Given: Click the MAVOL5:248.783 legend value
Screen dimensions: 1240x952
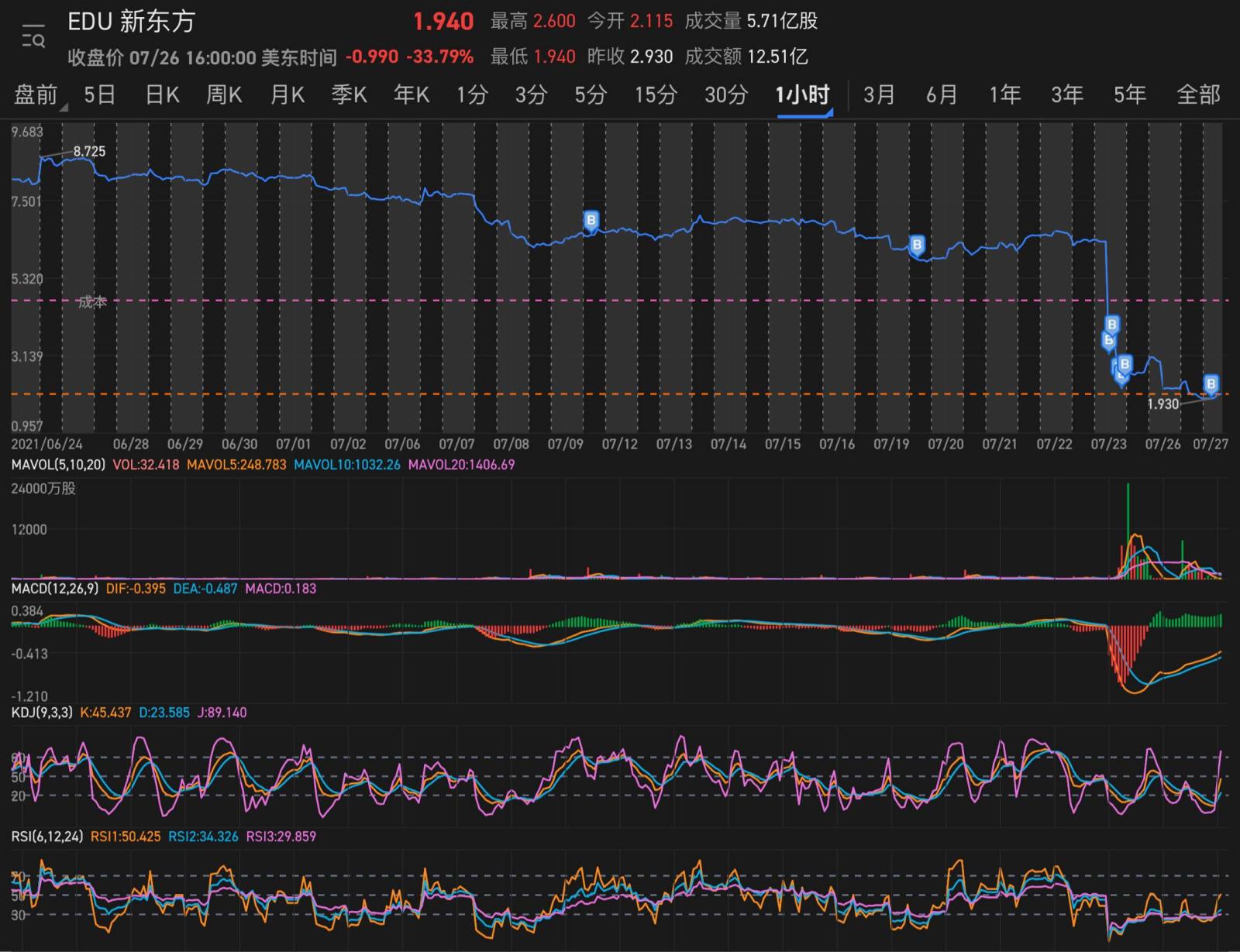Looking at the screenshot, I should click(x=236, y=465).
